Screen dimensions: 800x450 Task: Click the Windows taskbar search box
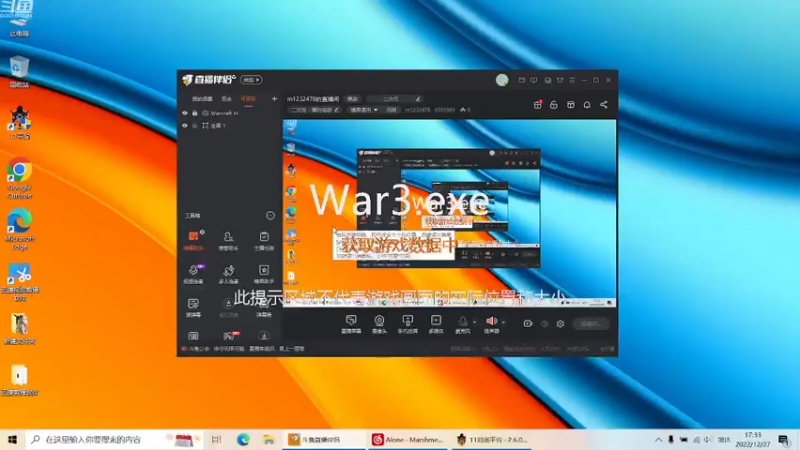click(x=114, y=439)
